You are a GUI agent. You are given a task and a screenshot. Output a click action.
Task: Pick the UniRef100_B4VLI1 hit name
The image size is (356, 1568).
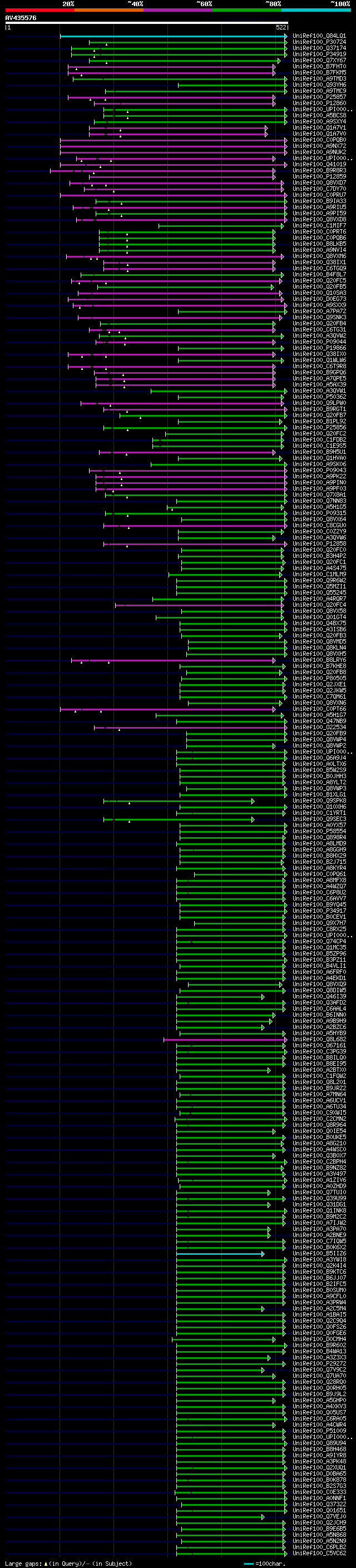[x=319, y=966]
